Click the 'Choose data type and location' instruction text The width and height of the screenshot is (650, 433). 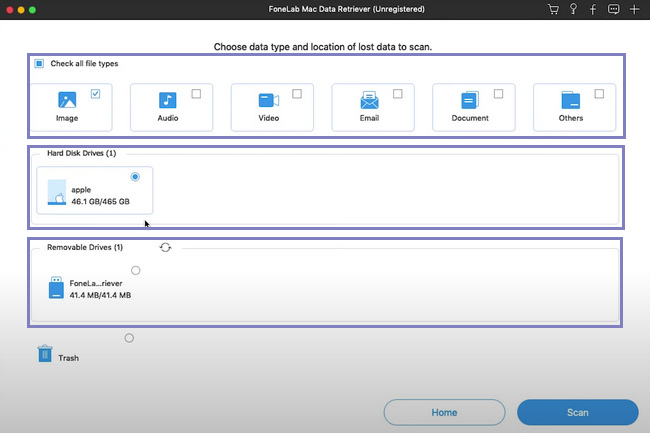323,47
